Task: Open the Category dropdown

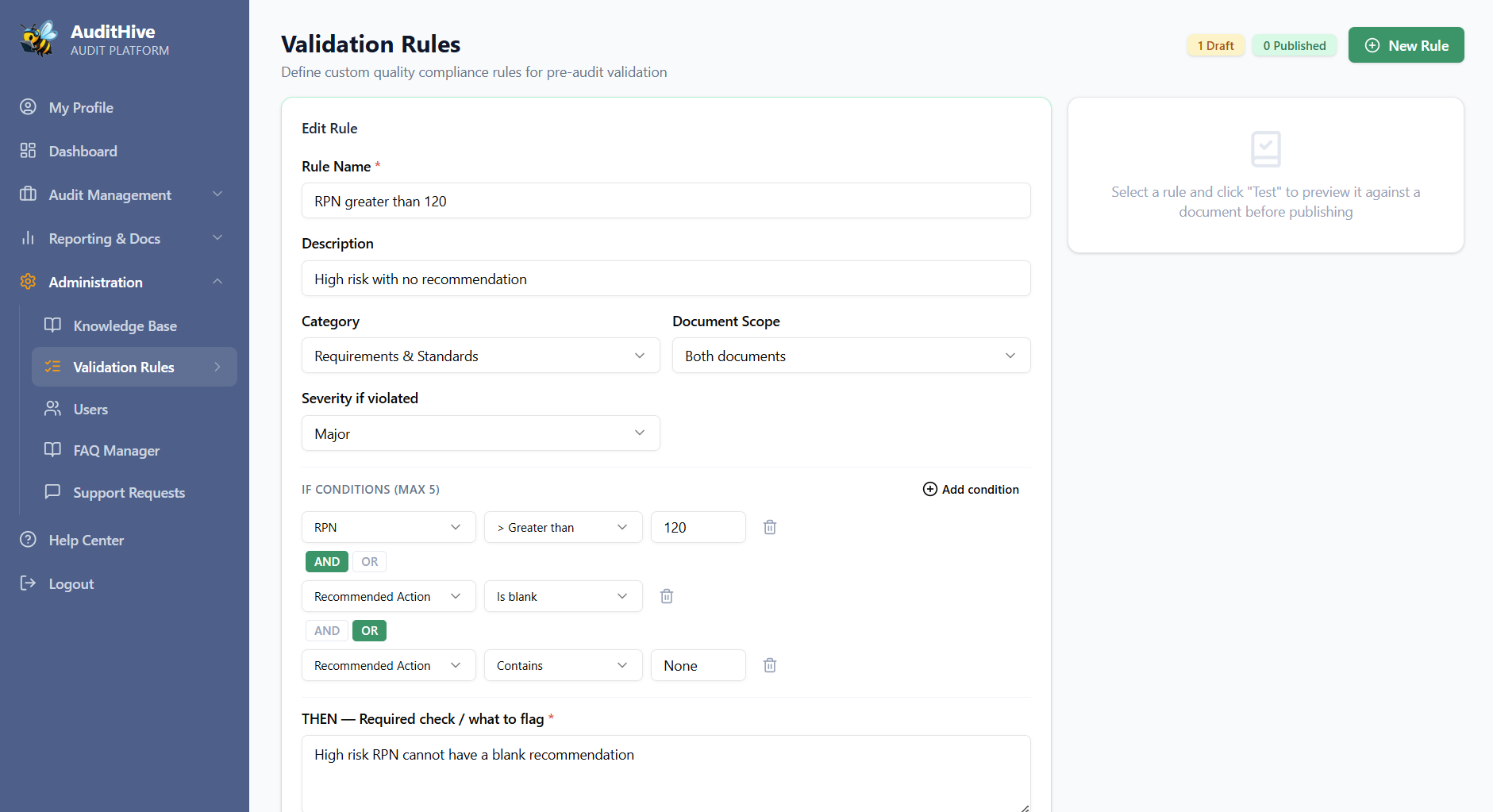Action: pos(480,356)
